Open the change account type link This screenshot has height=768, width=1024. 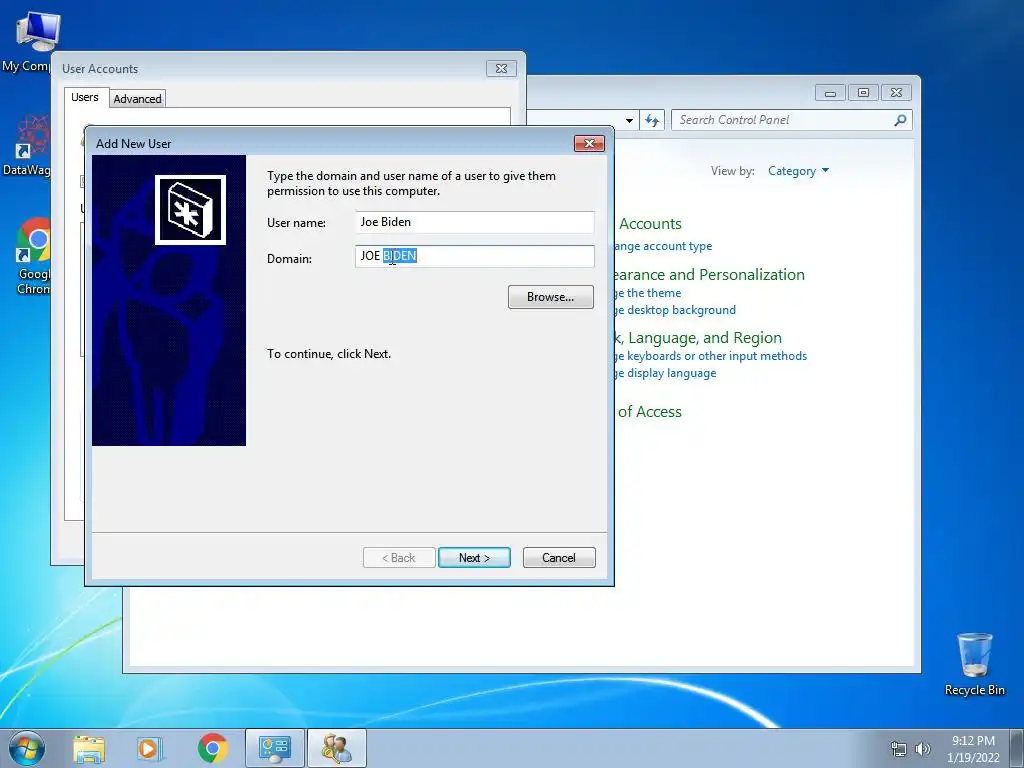tap(662, 246)
